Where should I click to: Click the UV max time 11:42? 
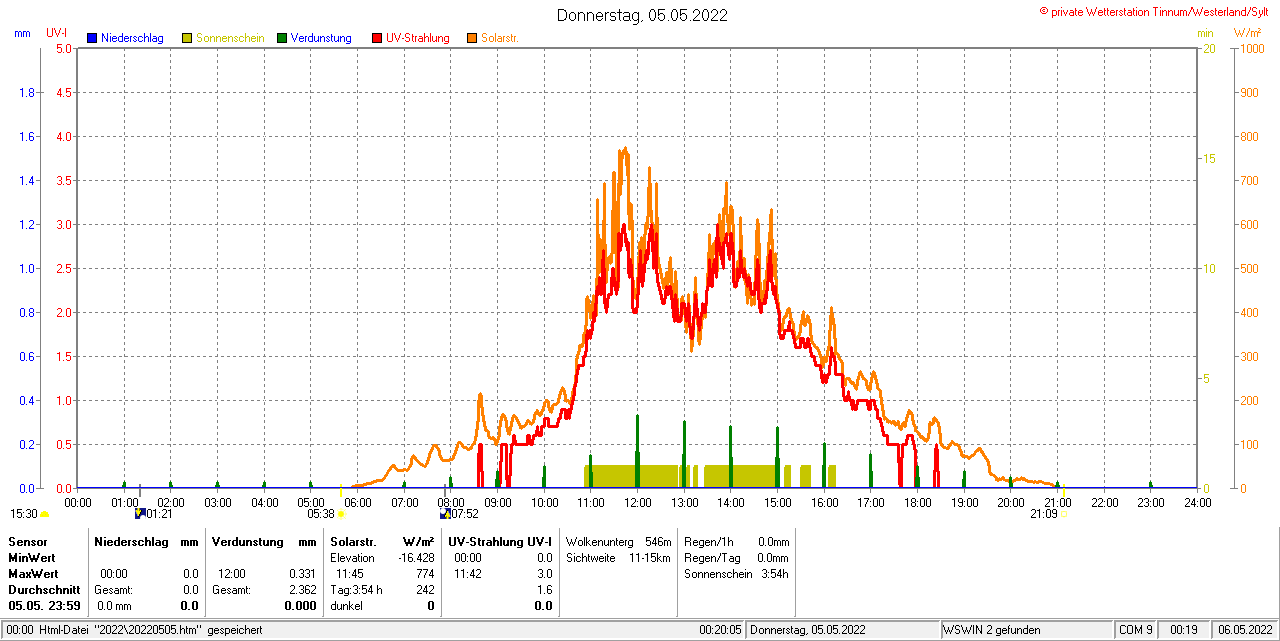tap(467, 574)
